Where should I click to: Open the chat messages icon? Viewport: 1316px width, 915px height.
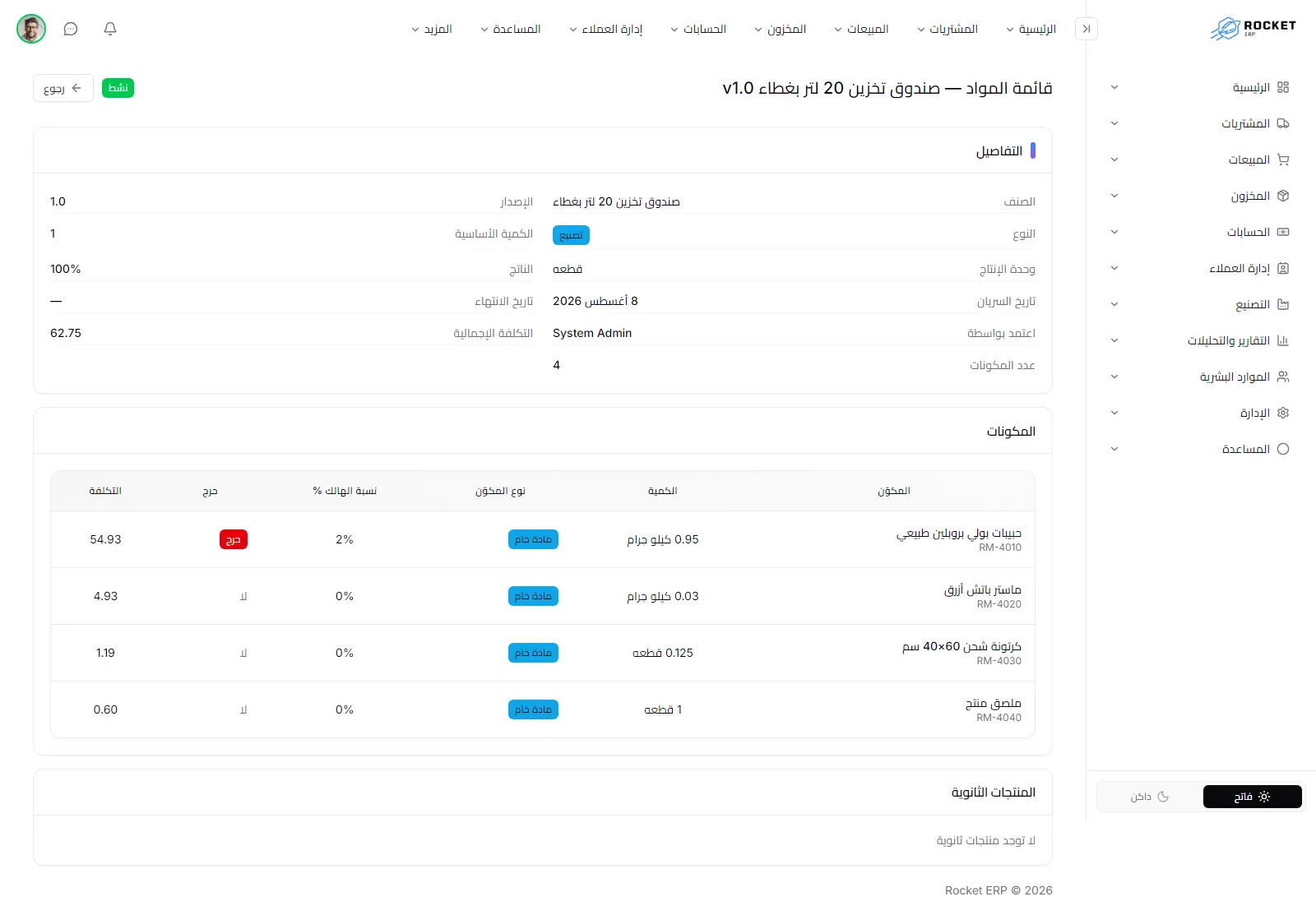click(x=71, y=29)
